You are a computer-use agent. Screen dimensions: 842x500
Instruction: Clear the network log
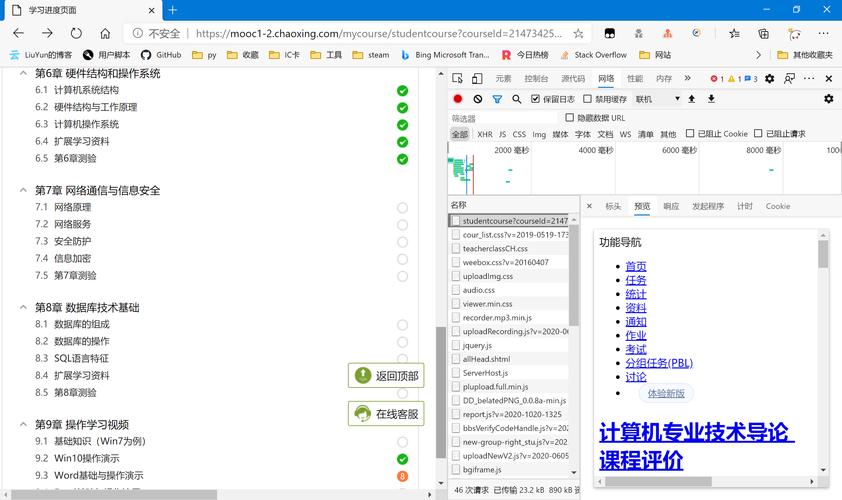pos(478,99)
